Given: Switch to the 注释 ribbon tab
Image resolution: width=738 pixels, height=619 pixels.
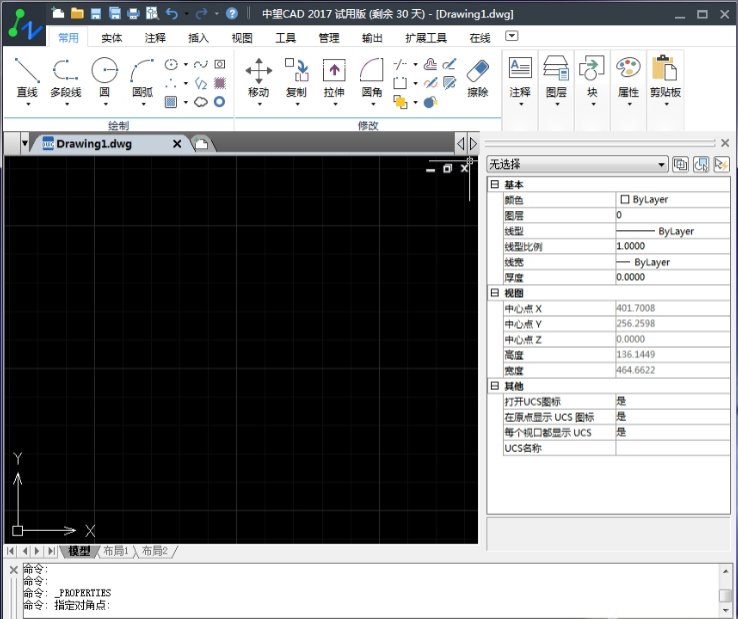Looking at the screenshot, I should 155,38.
